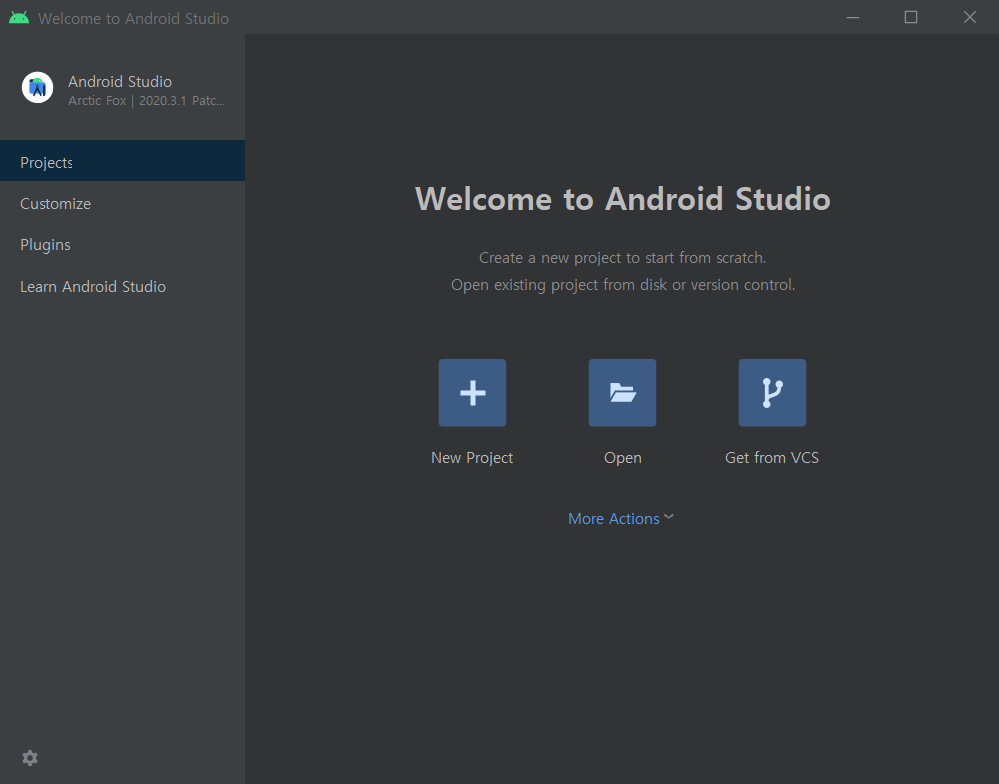The width and height of the screenshot is (999, 784).
Task: Click the New Project plus icon
Action: (x=472, y=392)
